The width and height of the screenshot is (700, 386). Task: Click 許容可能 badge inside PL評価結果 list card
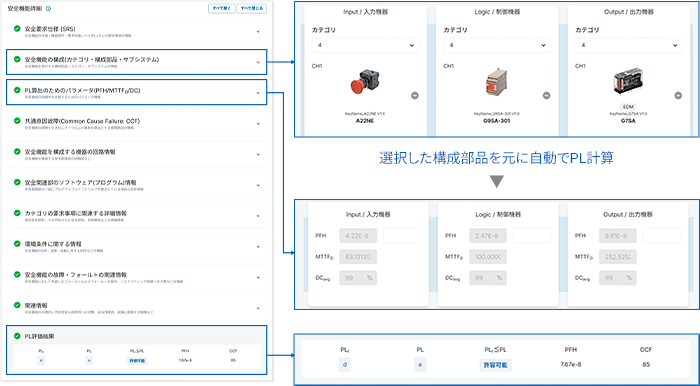137,361
